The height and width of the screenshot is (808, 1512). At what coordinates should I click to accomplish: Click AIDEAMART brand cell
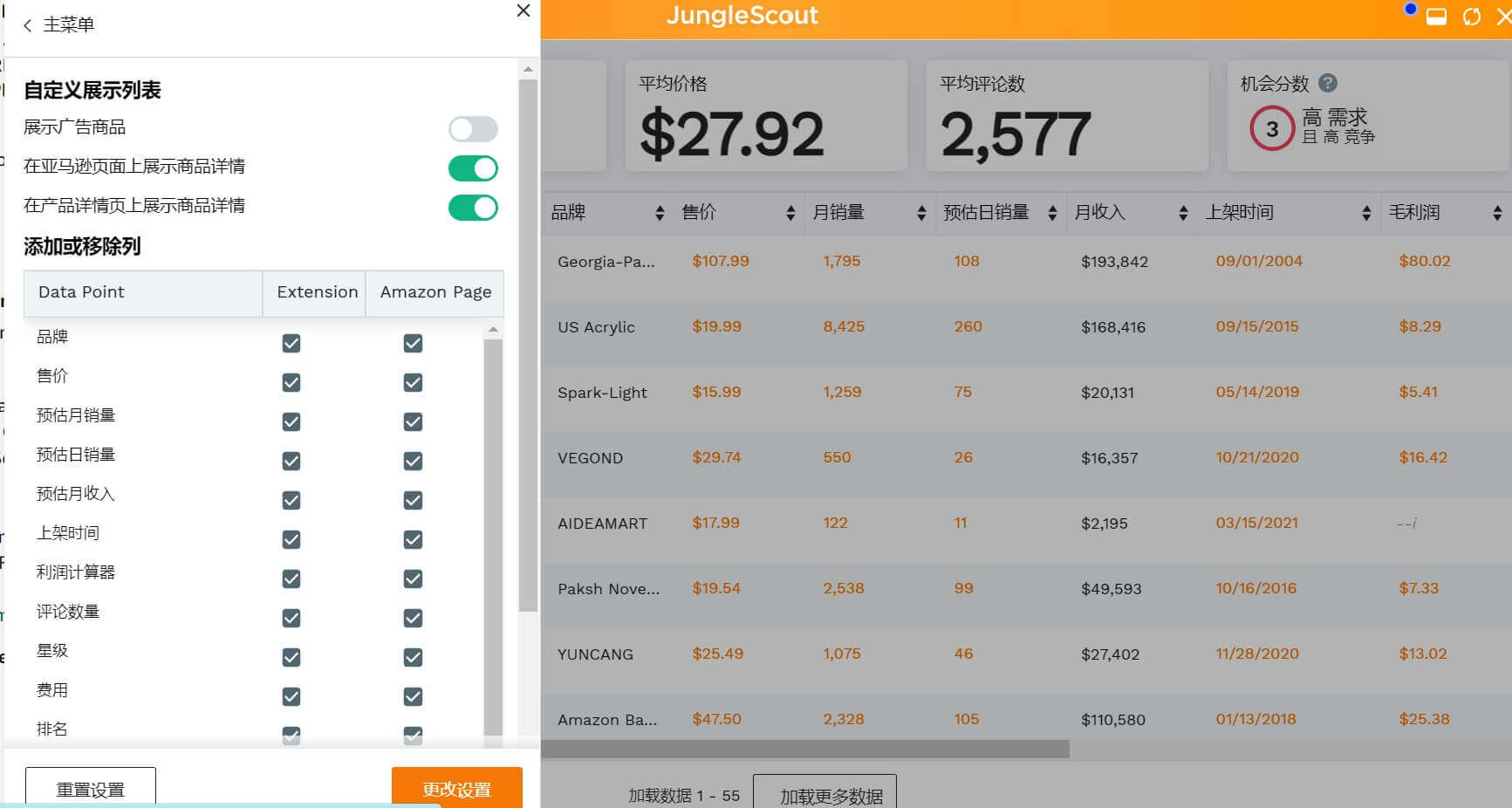tap(602, 524)
